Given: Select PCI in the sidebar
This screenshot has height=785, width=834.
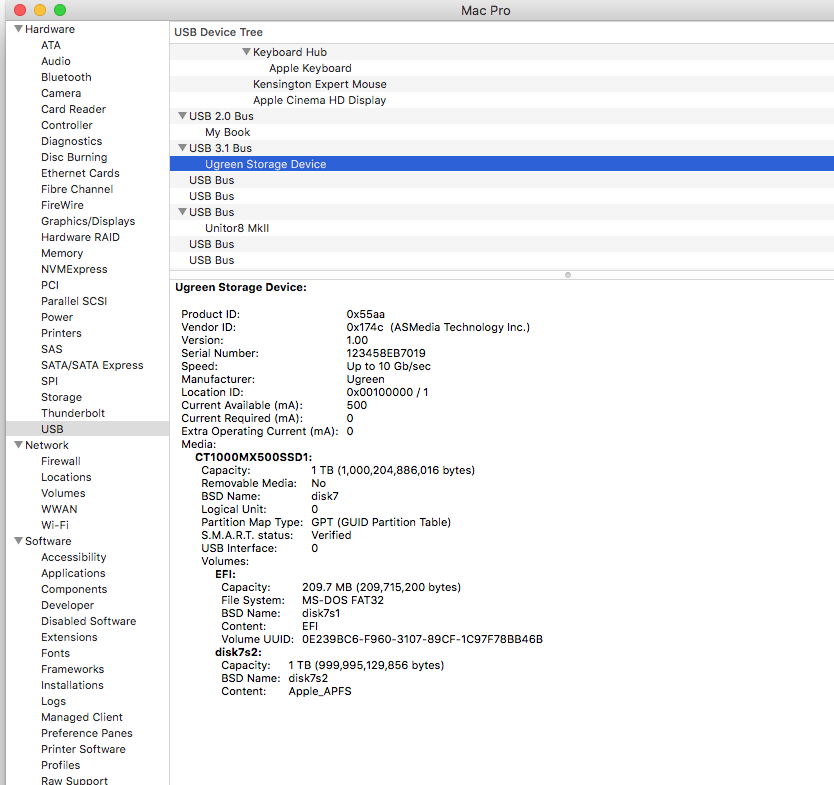Looking at the screenshot, I should pos(50,285).
